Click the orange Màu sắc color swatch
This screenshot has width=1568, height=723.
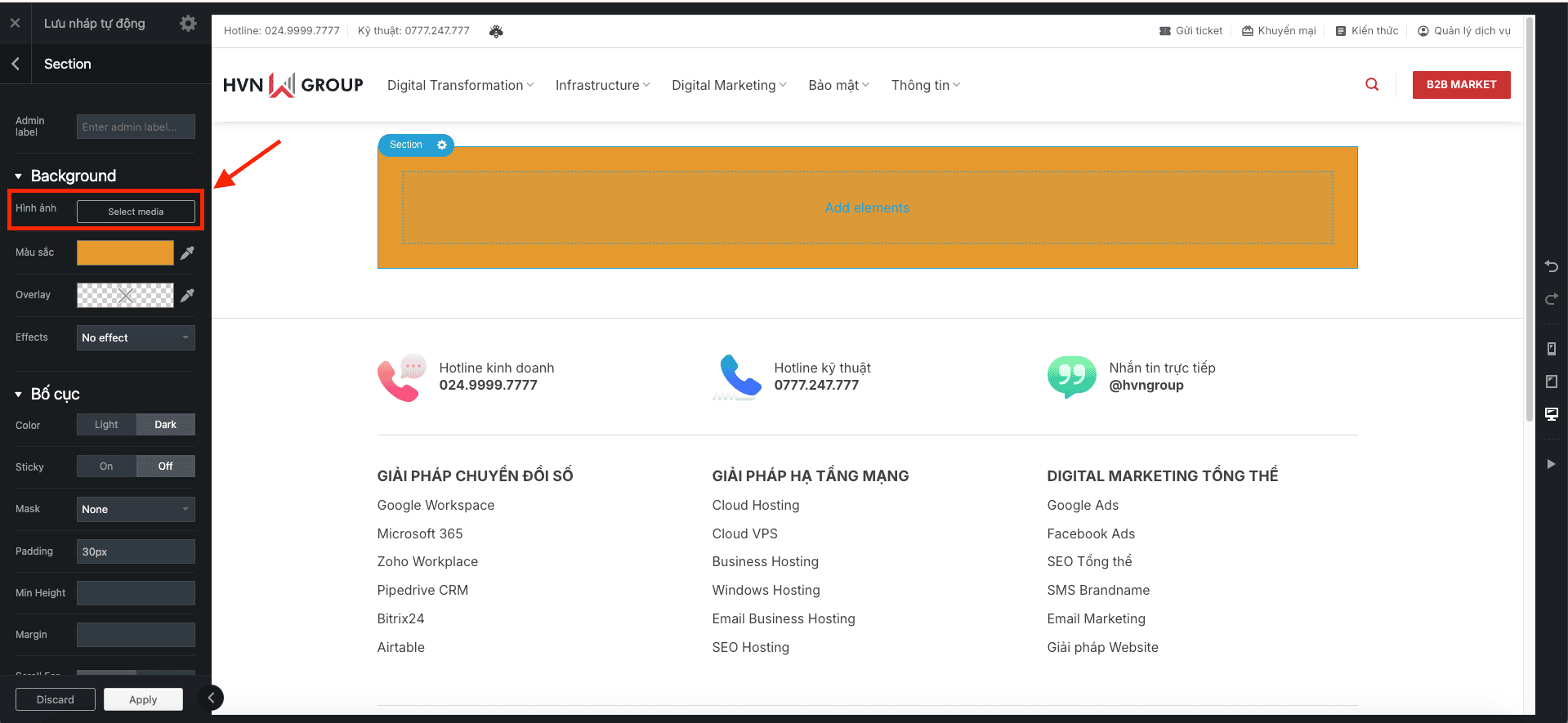(x=125, y=253)
